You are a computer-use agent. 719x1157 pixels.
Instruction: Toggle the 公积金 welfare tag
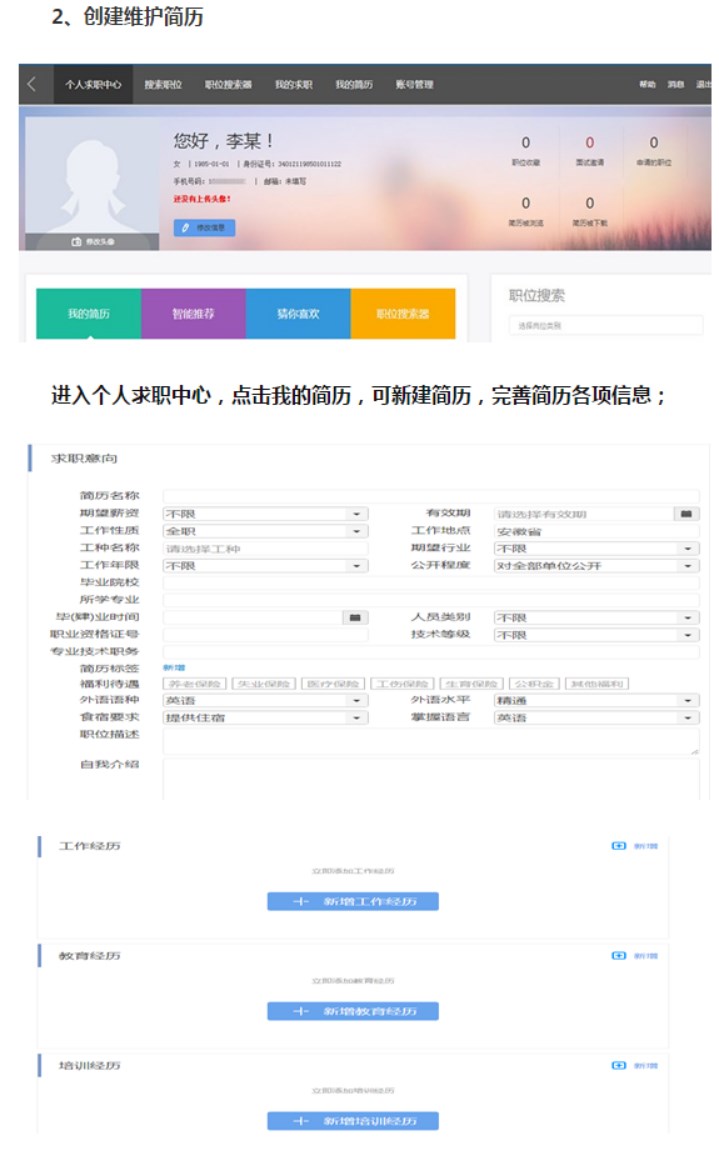pyautogui.click(x=532, y=684)
